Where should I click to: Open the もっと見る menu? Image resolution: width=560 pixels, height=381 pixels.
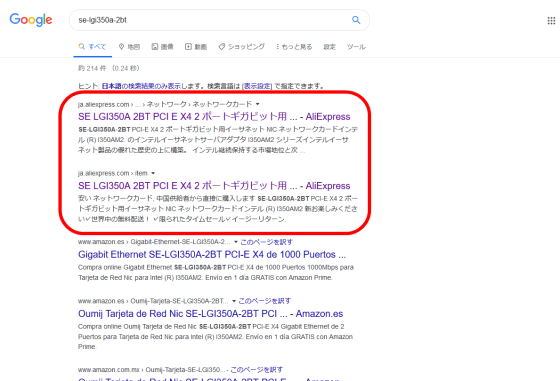[x=294, y=47]
